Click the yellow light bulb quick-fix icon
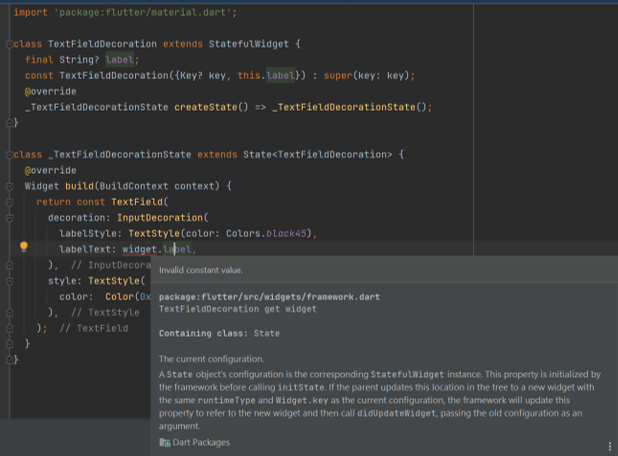The width and height of the screenshot is (618, 456). click(24, 247)
